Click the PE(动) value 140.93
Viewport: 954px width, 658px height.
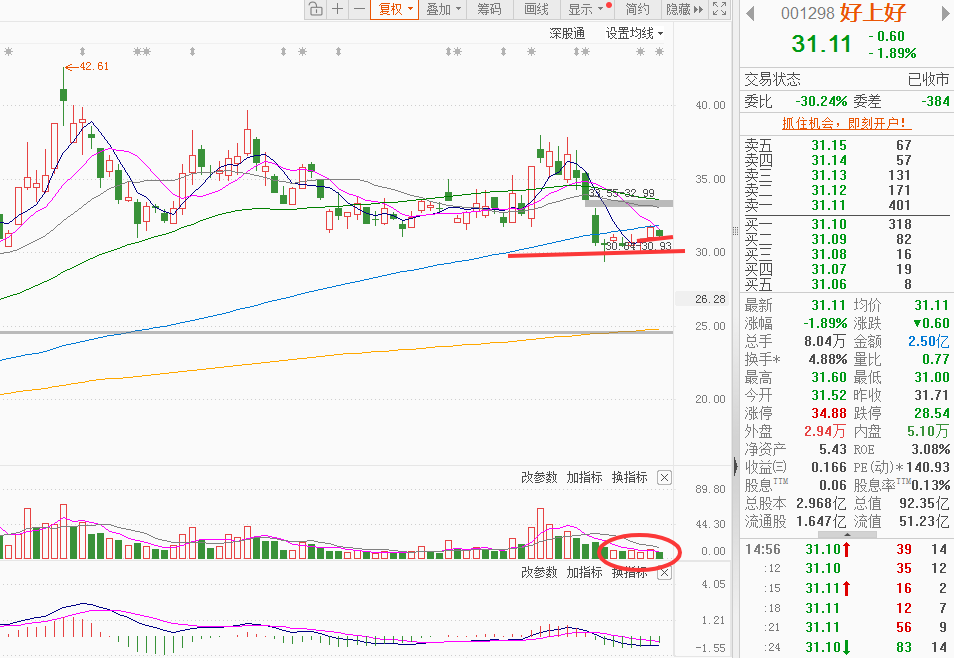point(928,467)
